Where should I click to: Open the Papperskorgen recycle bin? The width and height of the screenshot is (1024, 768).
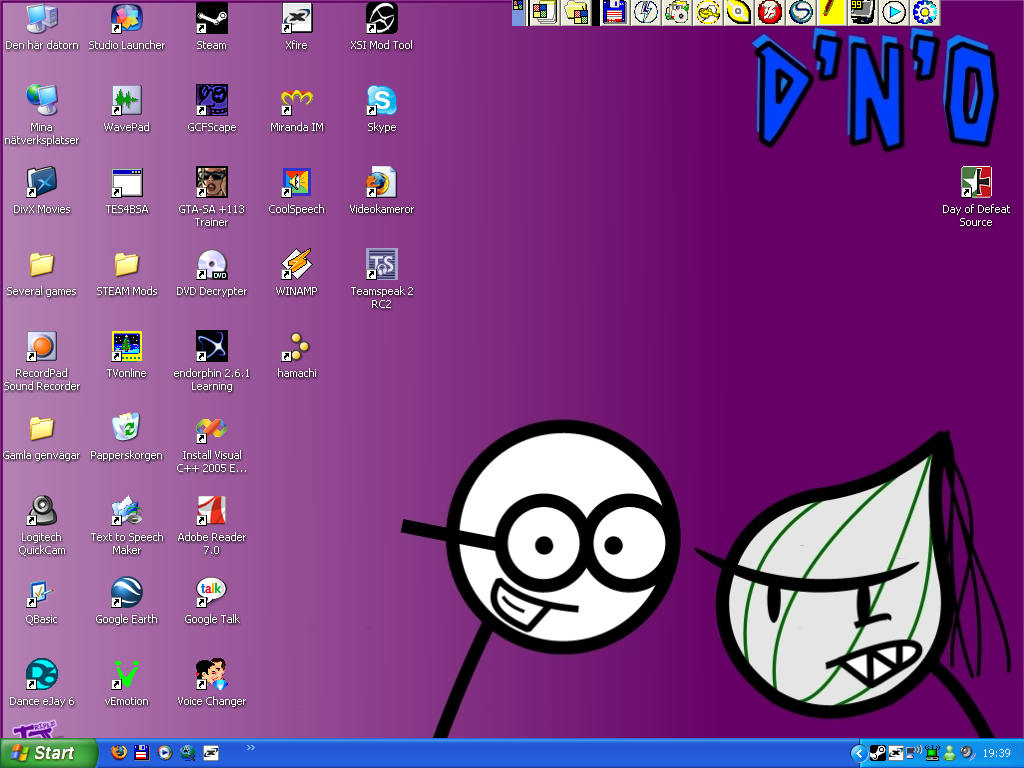pyautogui.click(x=126, y=428)
